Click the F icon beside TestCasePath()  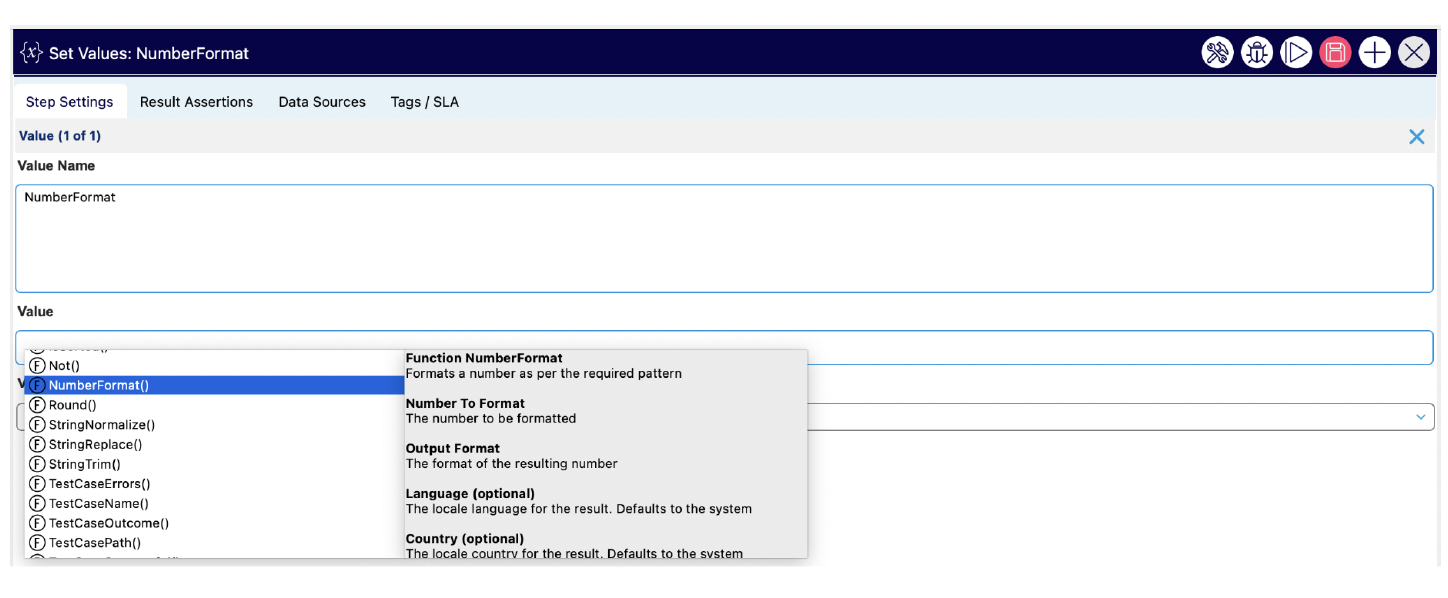coord(38,543)
